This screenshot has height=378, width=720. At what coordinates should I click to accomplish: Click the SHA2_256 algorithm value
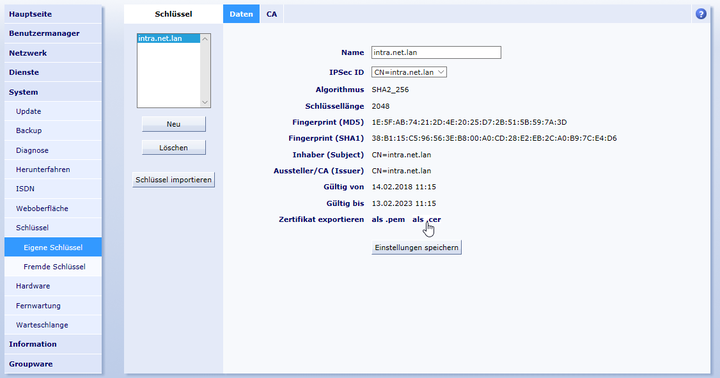coord(390,90)
